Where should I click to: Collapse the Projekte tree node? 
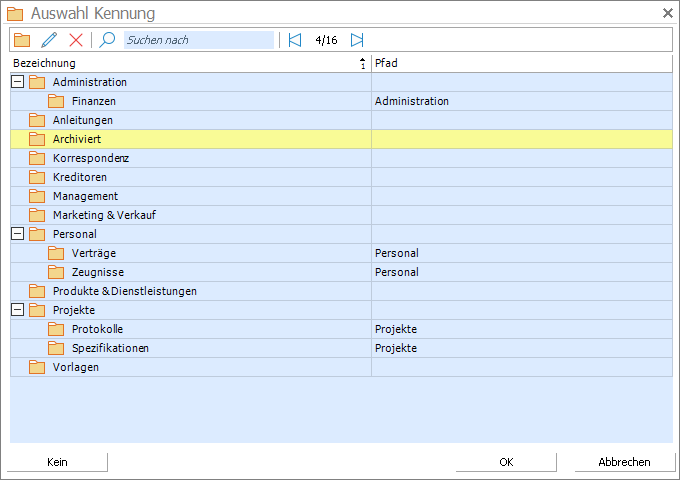(x=17, y=310)
